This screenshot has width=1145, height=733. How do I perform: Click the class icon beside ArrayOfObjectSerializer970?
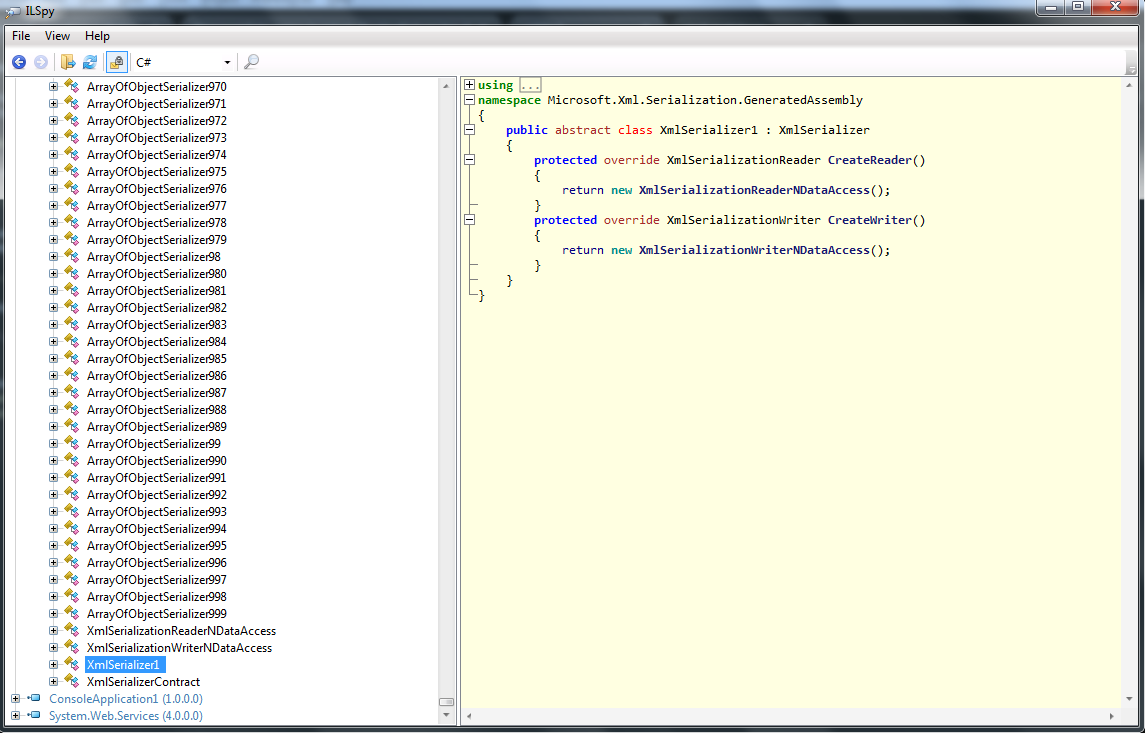pyautogui.click(x=71, y=87)
